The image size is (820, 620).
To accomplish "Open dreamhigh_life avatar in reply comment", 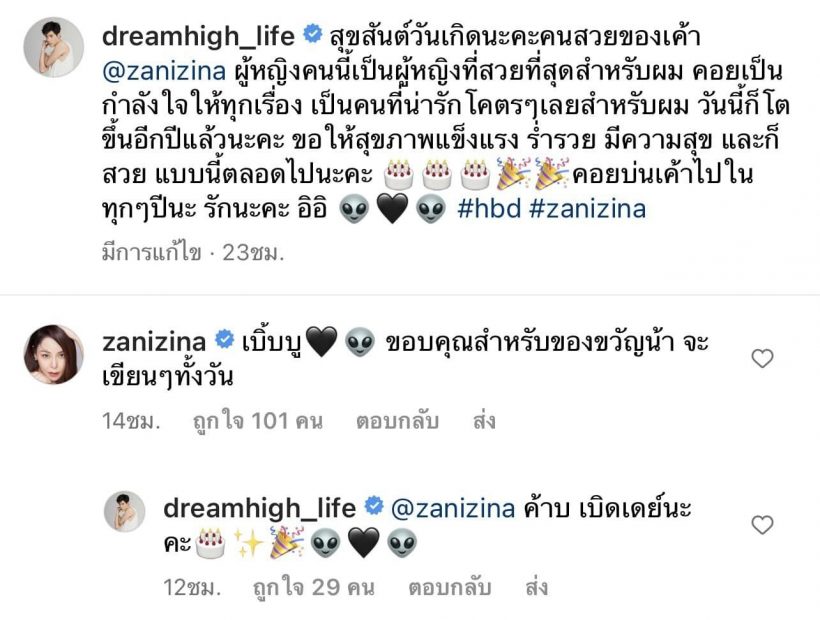I will (x=124, y=511).
